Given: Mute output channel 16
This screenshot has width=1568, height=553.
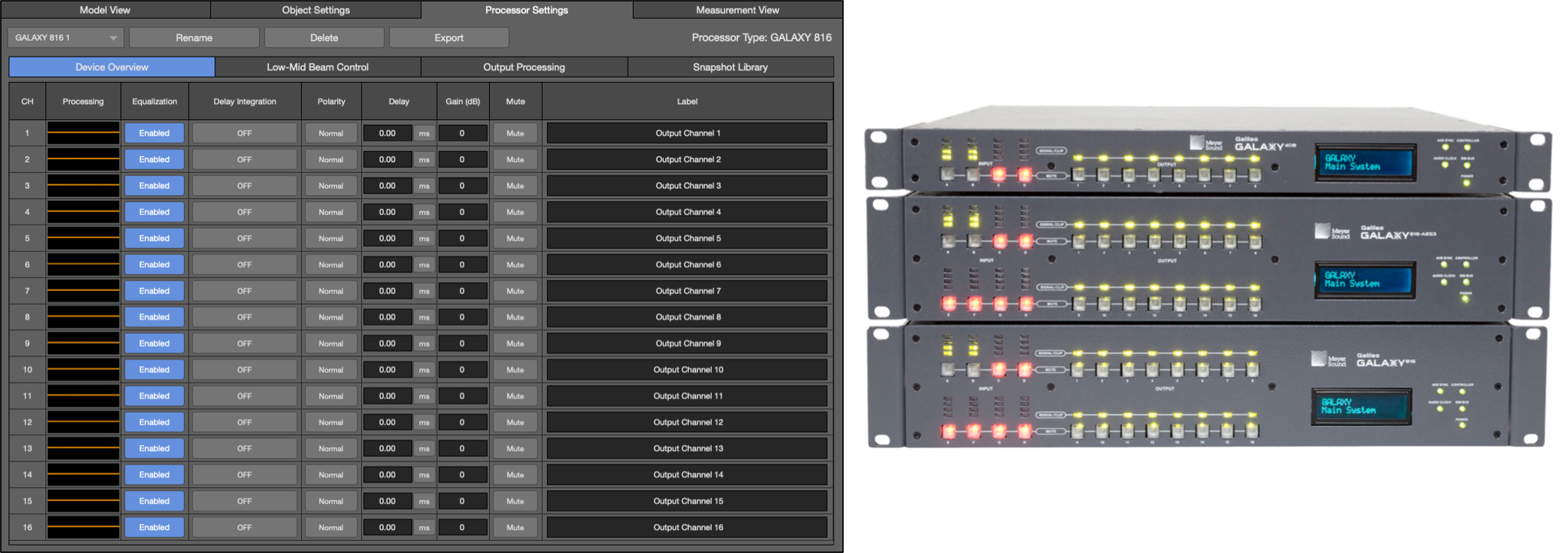Looking at the screenshot, I should tap(515, 527).
